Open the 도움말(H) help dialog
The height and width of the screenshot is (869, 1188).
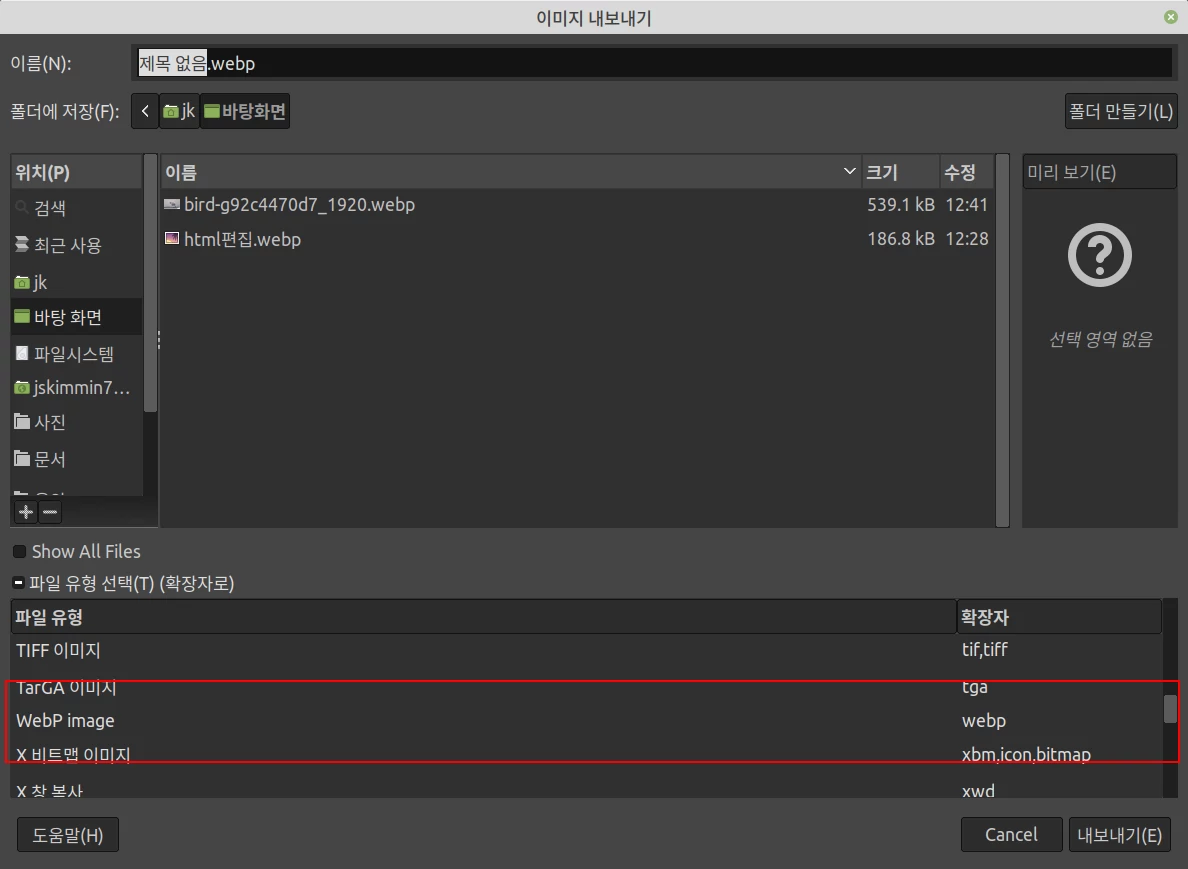coord(67,834)
